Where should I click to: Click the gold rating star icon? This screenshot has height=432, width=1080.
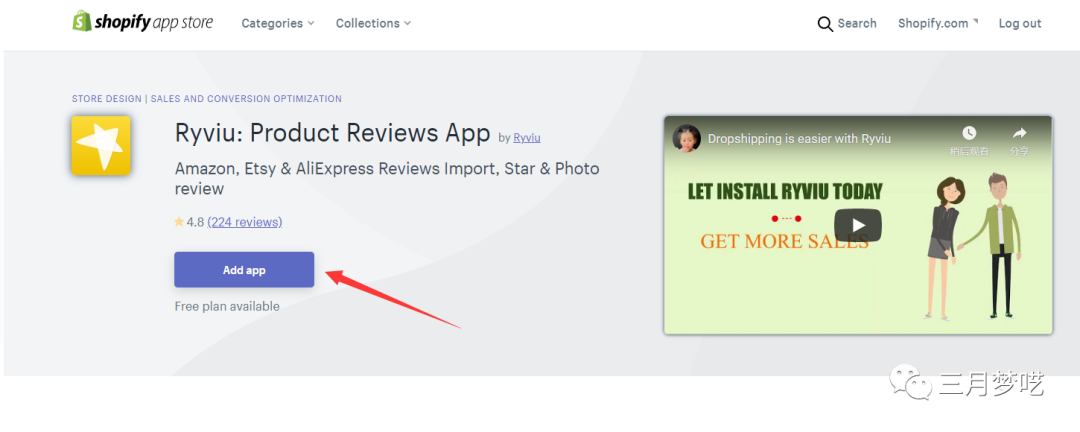tap(179, 222)
